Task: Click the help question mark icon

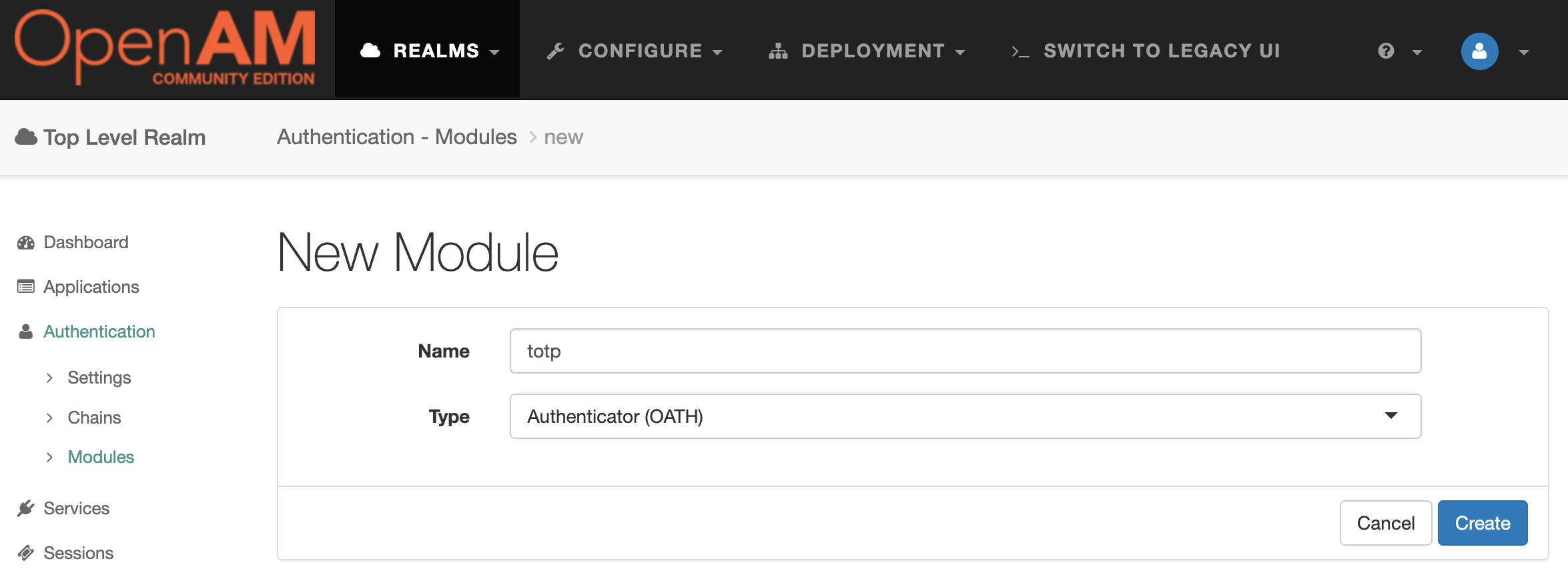Action: [x=1386, y=51]
